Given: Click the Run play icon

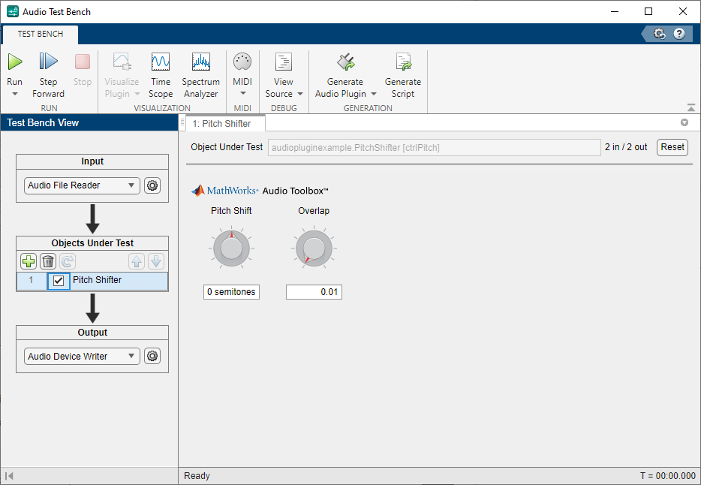Looking at the screenshot, I should [x=15, y=62].
